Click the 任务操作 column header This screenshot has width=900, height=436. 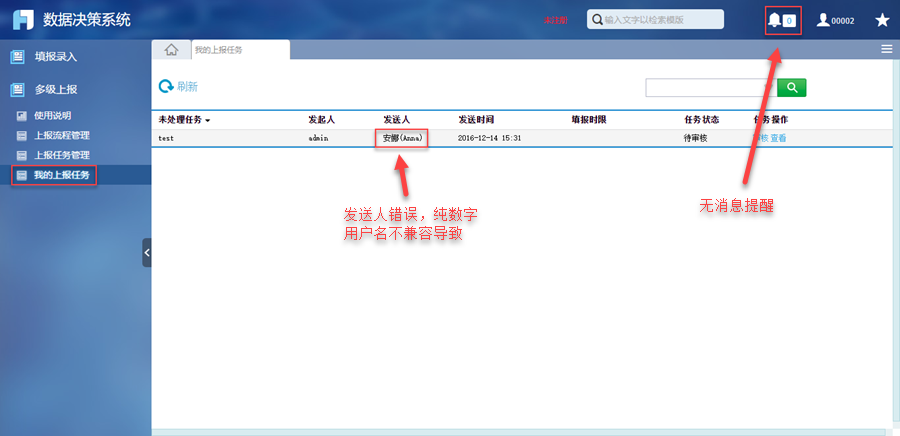770,120
